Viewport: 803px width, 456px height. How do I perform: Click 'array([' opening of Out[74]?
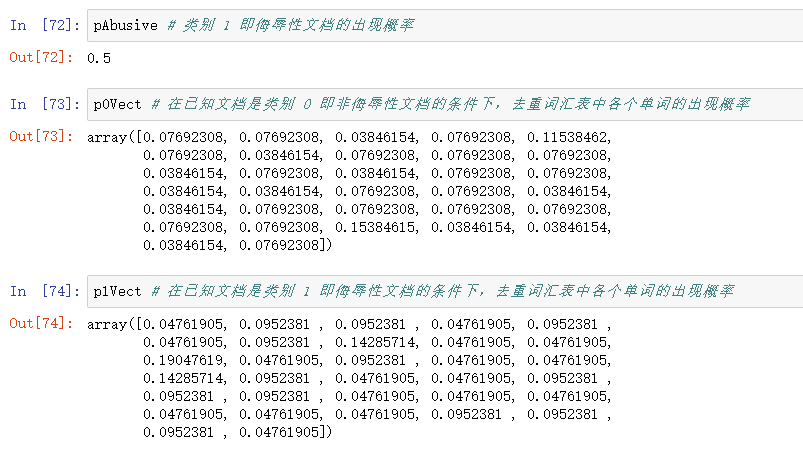pyautogui.click(x=115, y=324)
